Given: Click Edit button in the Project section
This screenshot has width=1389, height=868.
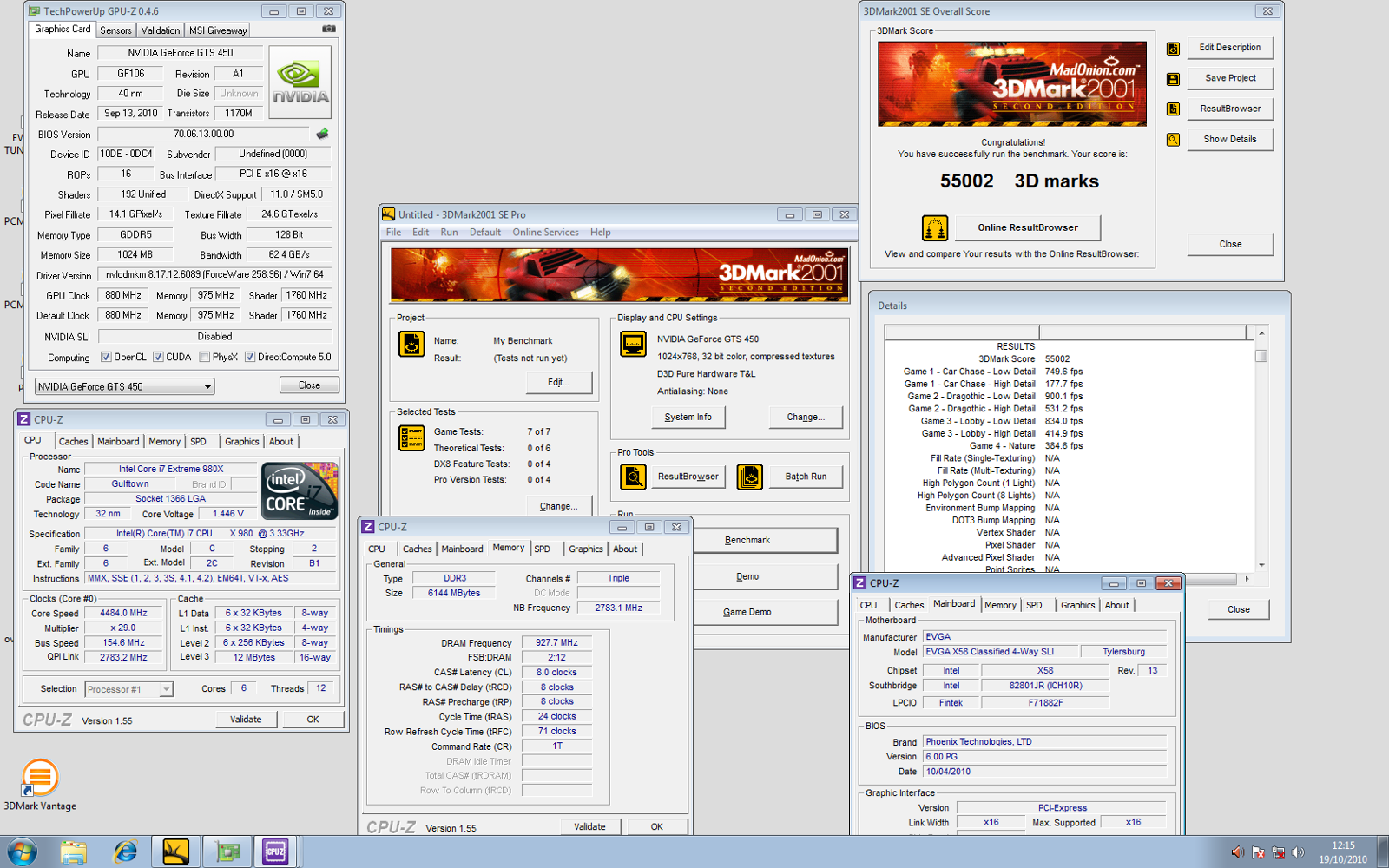Looking at the screenshot, I should point(559,382).
